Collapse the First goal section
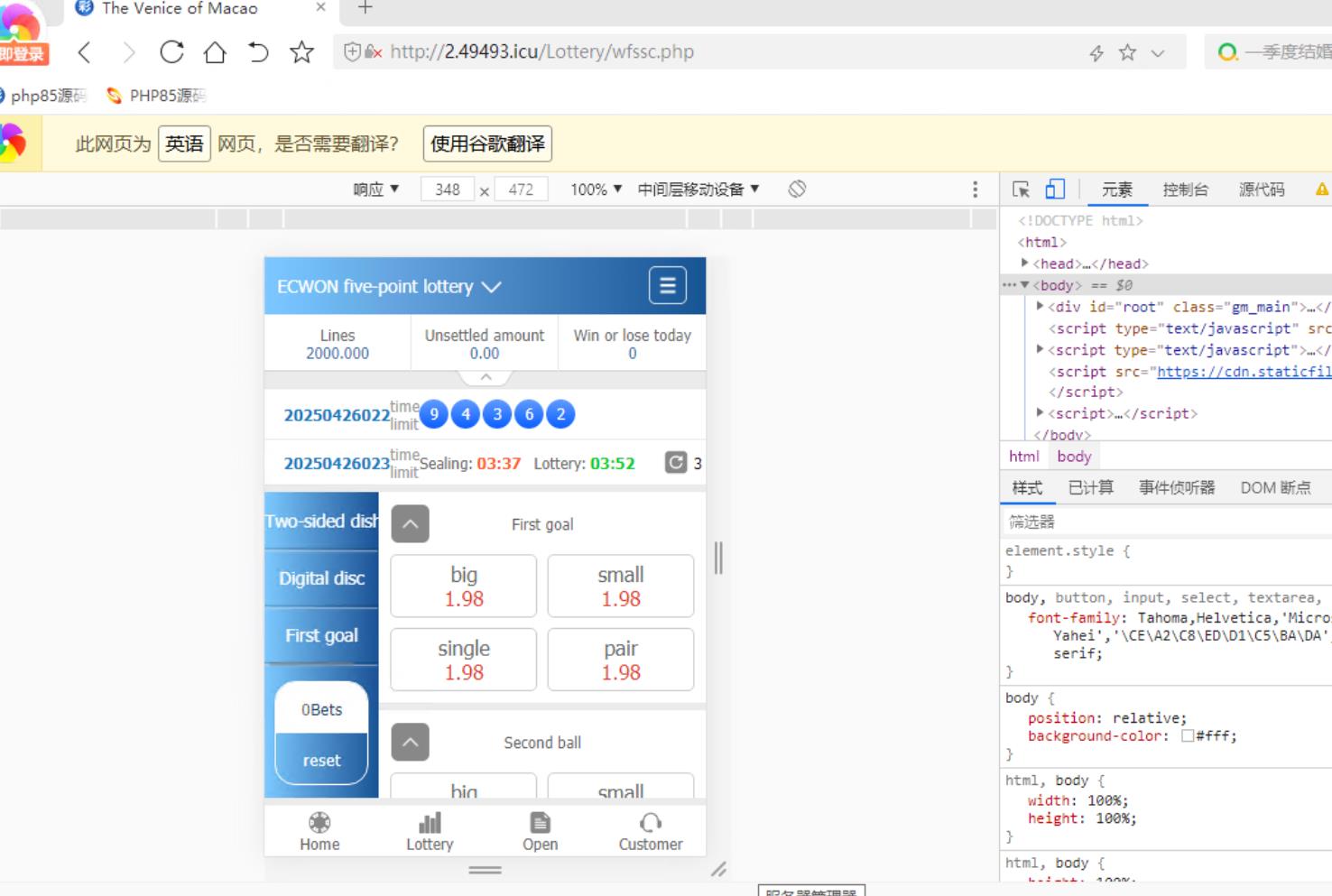Image resolution: width=1332 pixels, height=896 pixels. [410, 524]
